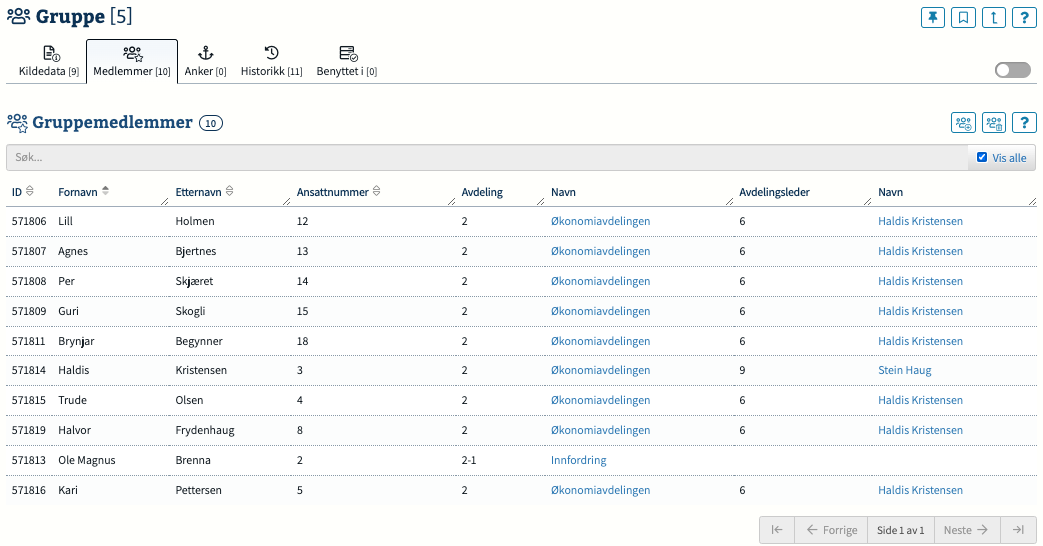Sort by Etternavn column arrows

[x=229, y=192]
